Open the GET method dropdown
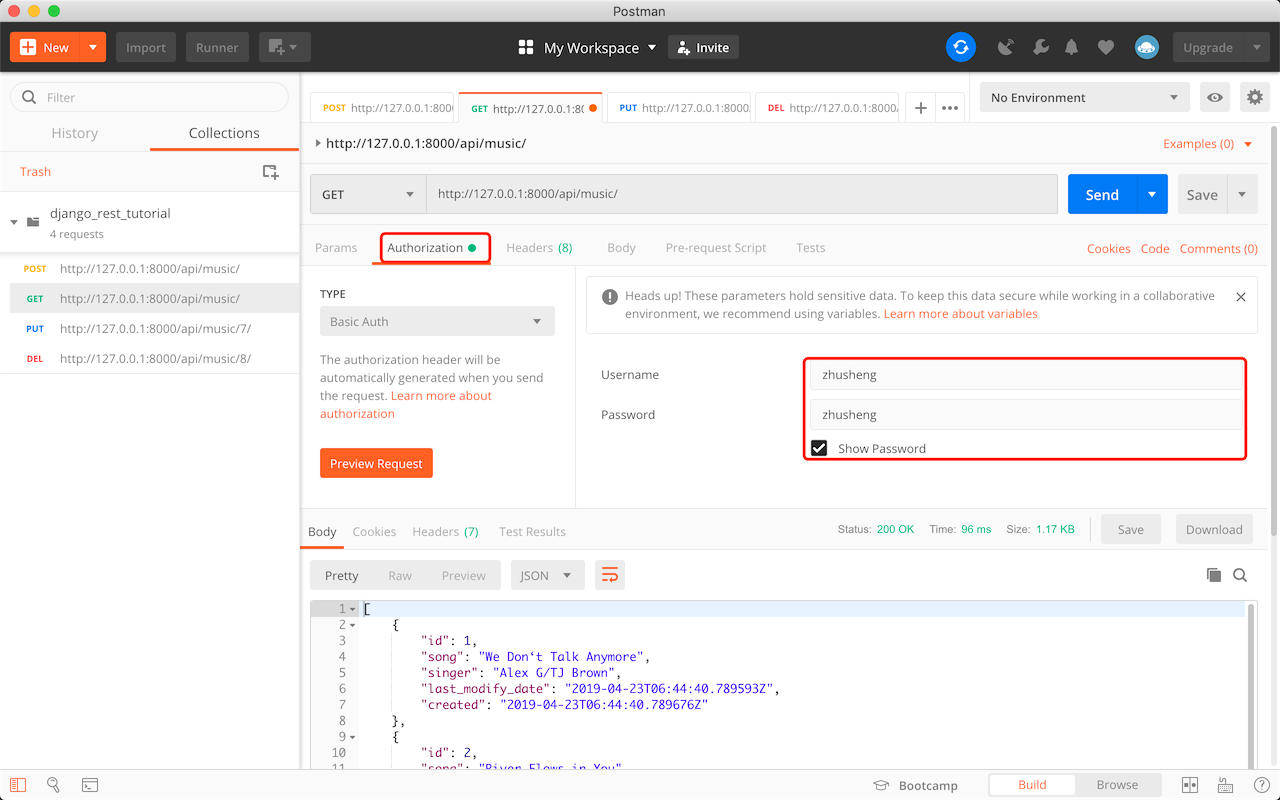 [x=368, y=194]
